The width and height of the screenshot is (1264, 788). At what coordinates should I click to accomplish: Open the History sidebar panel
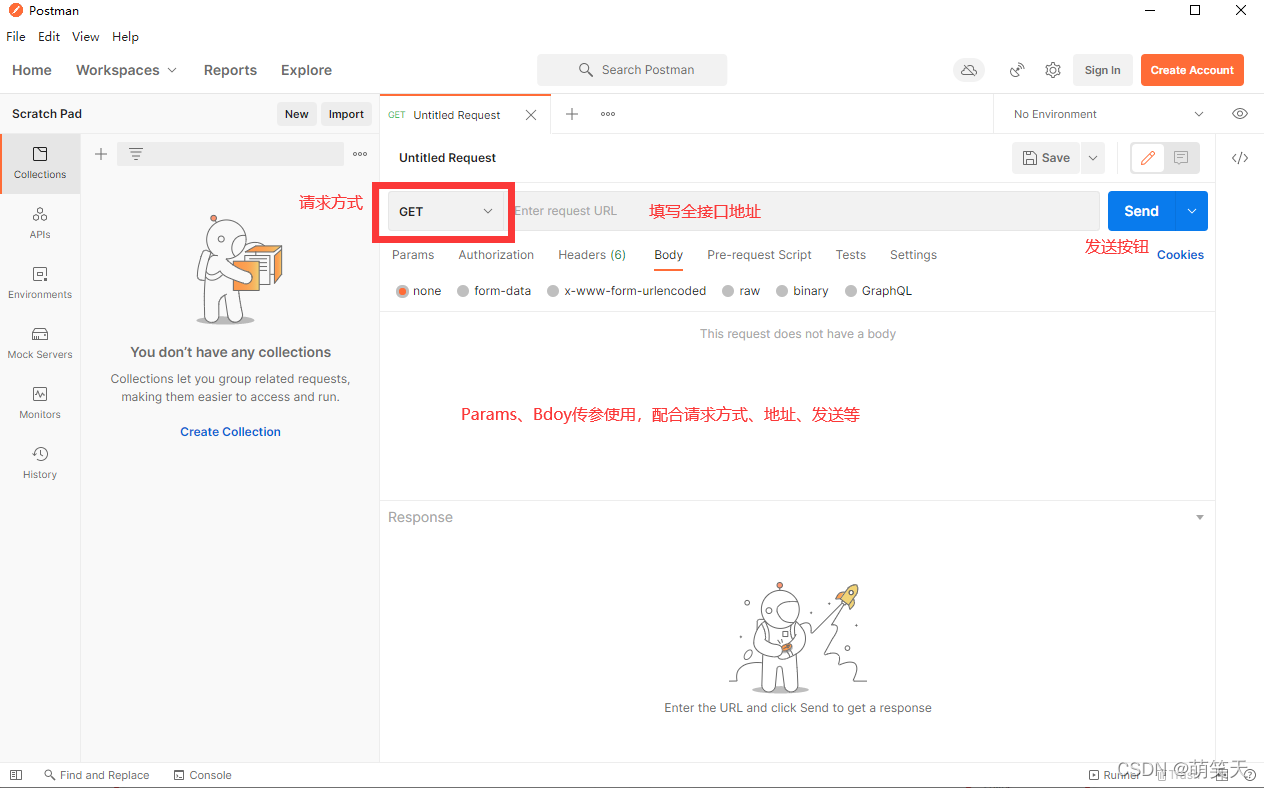pos(40,464)
